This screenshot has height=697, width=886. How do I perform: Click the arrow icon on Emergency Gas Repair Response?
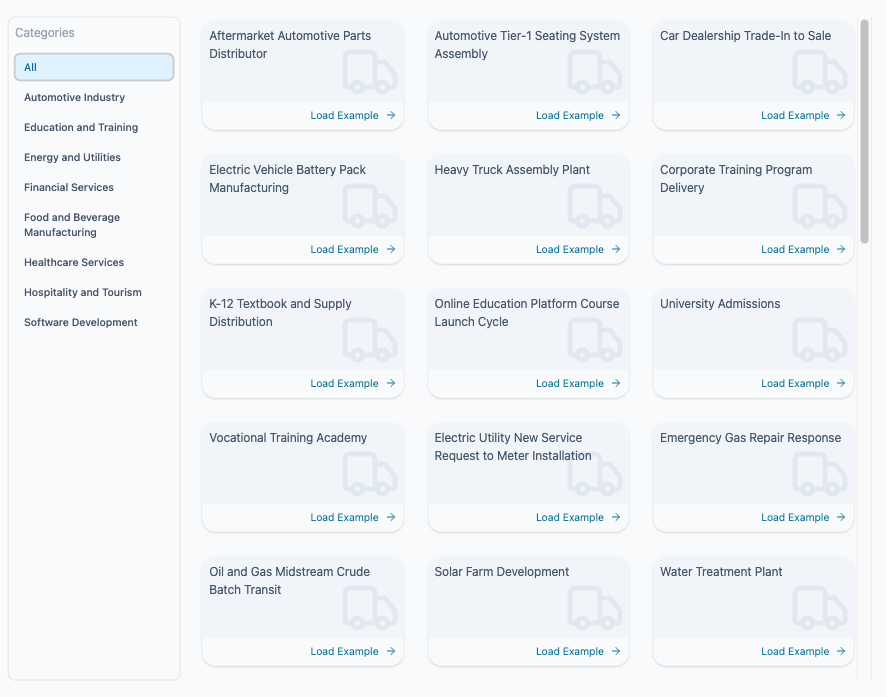(x=842, y=517)
